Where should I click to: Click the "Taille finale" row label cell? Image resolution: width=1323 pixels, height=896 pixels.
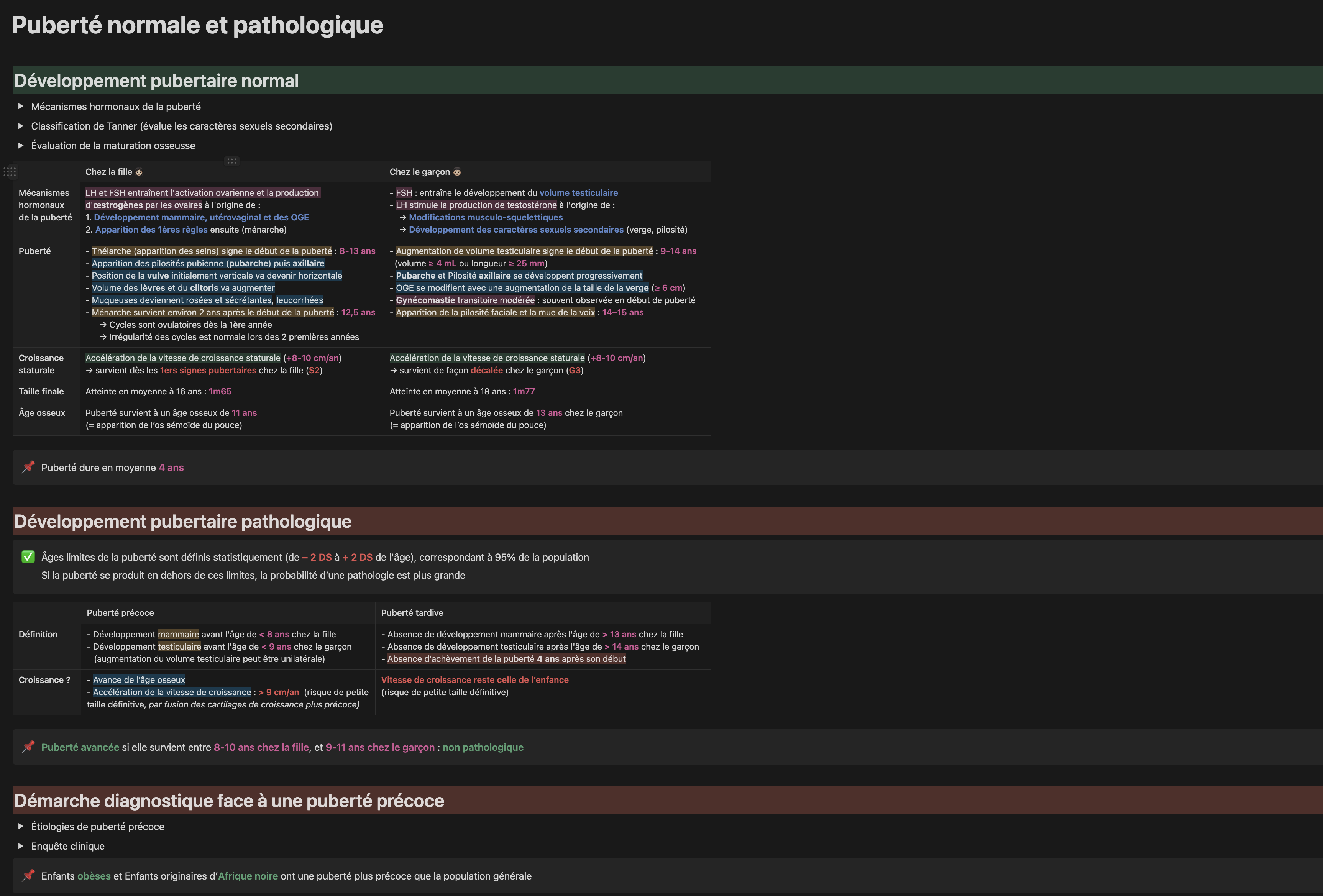click(41, 391)
